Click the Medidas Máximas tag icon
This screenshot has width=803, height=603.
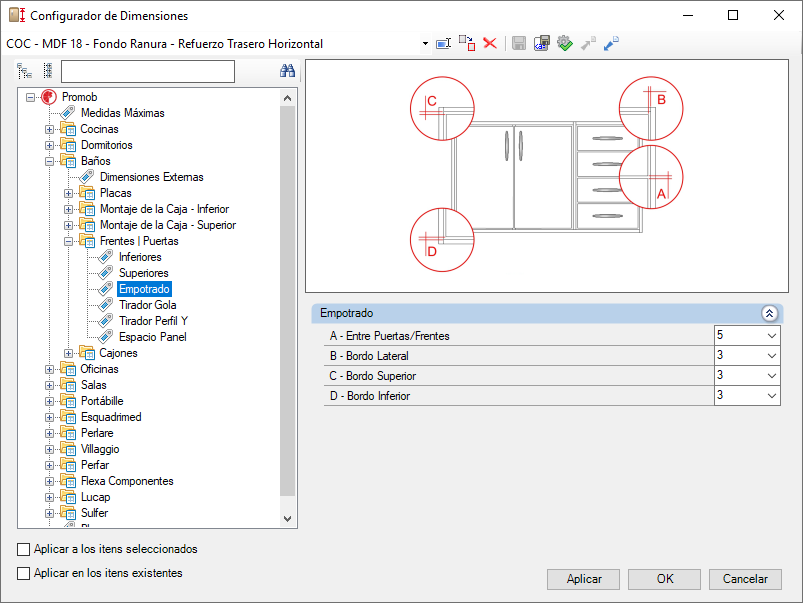click(x=68, y=113)
